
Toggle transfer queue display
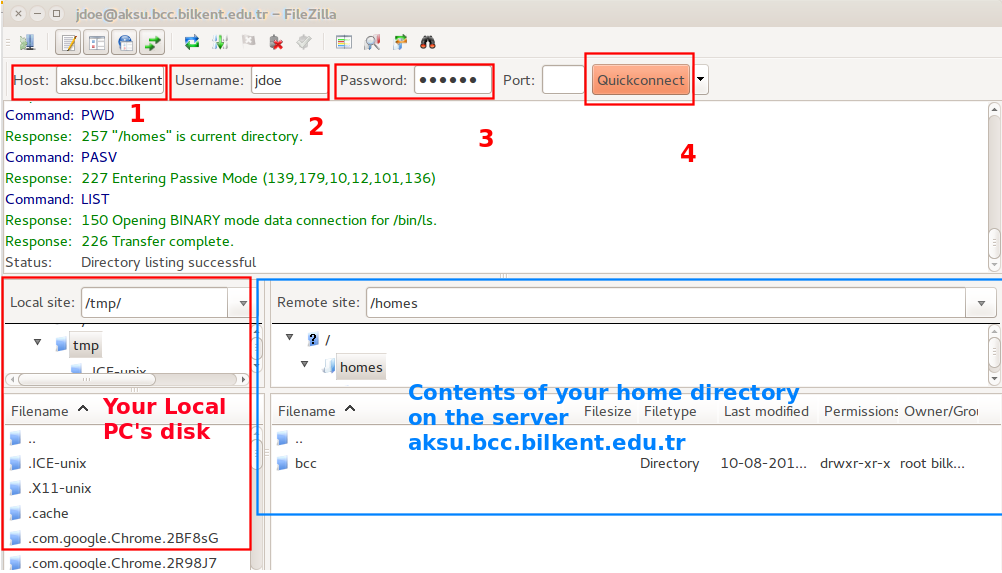(153, 43)
